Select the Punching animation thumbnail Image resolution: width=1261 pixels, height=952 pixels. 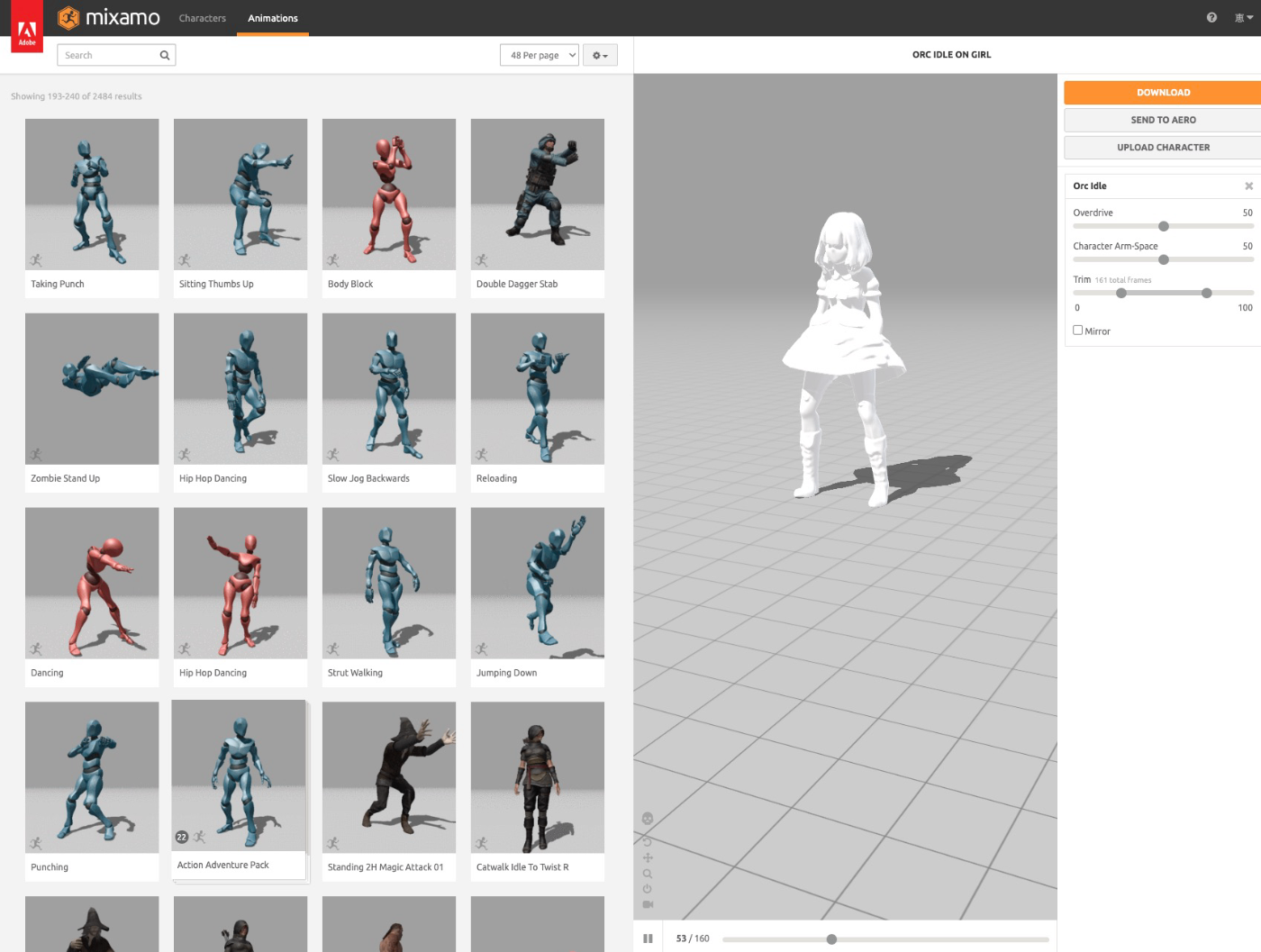[x=92, y=778]
